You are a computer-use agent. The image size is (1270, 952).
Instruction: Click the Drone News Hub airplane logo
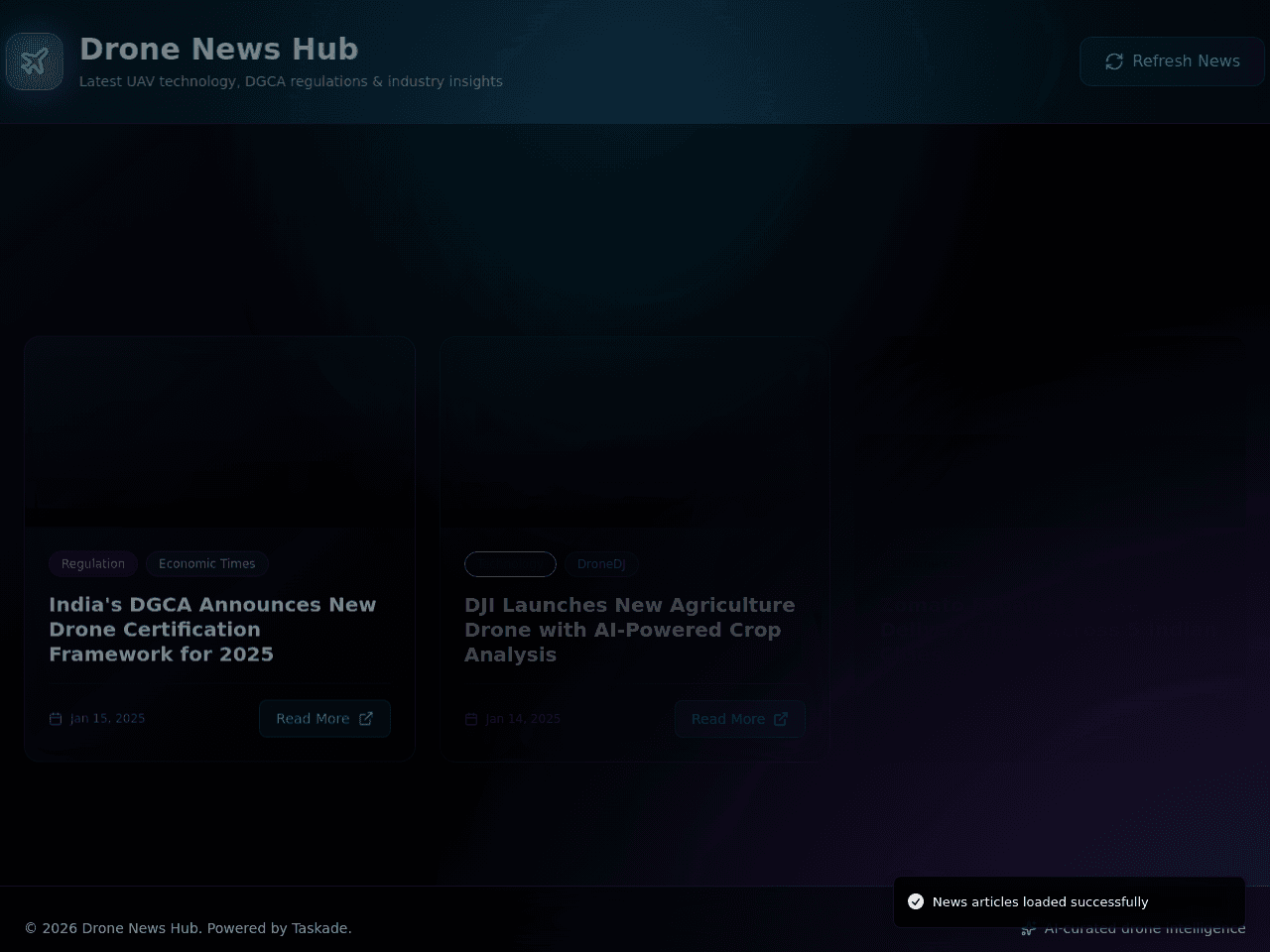pos(35,61)
